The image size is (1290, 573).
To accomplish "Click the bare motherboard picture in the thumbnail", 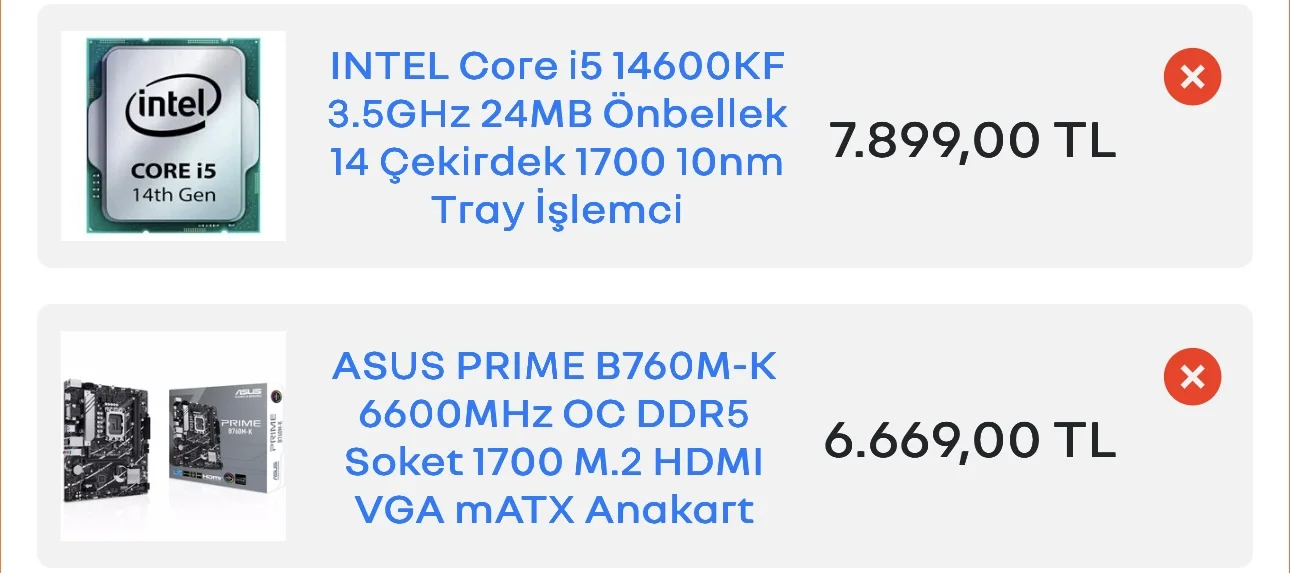I will 107,438.
